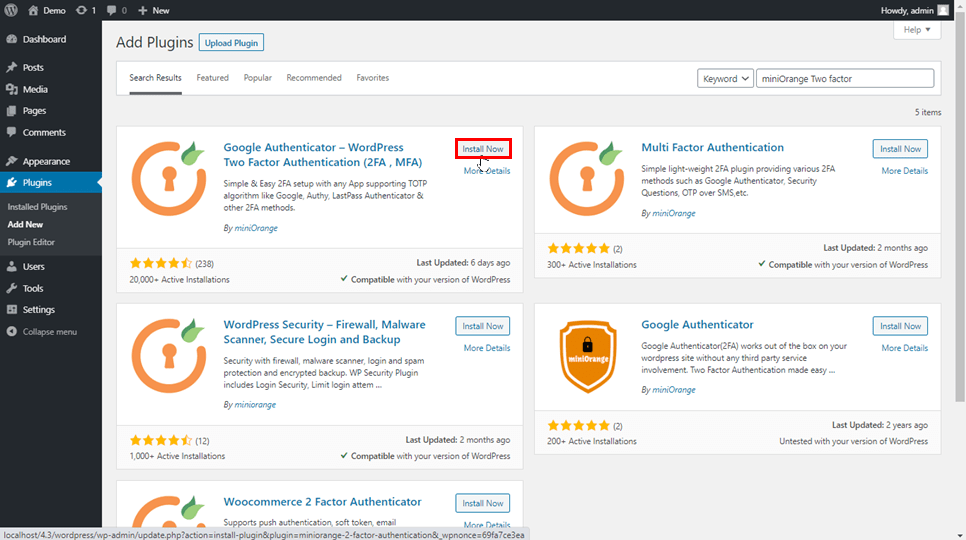Open the comments bubble in admin bar
The image size is (966, 540).
[x=112, y=10]
